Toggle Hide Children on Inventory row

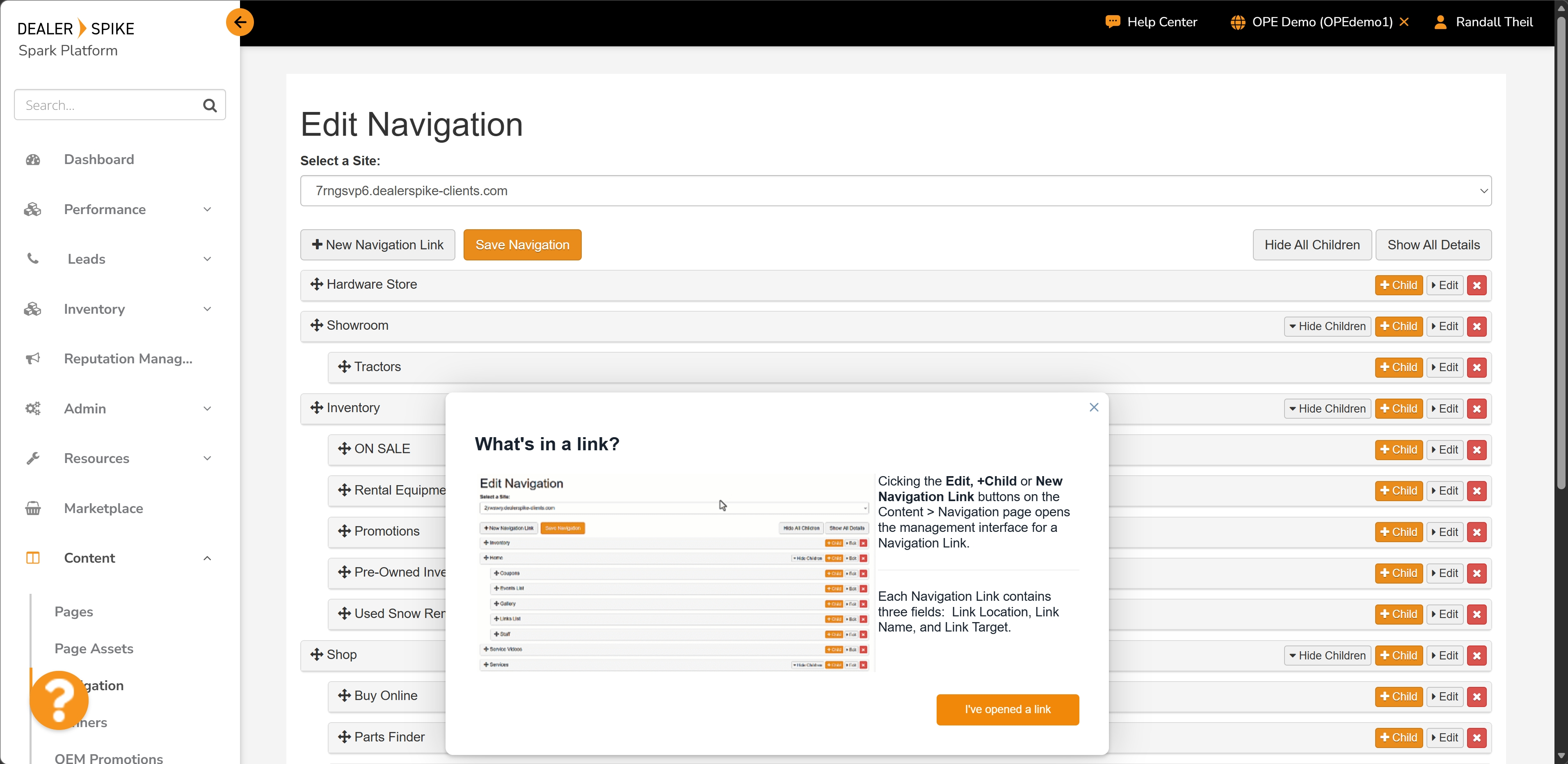[x=1327, y=409]
